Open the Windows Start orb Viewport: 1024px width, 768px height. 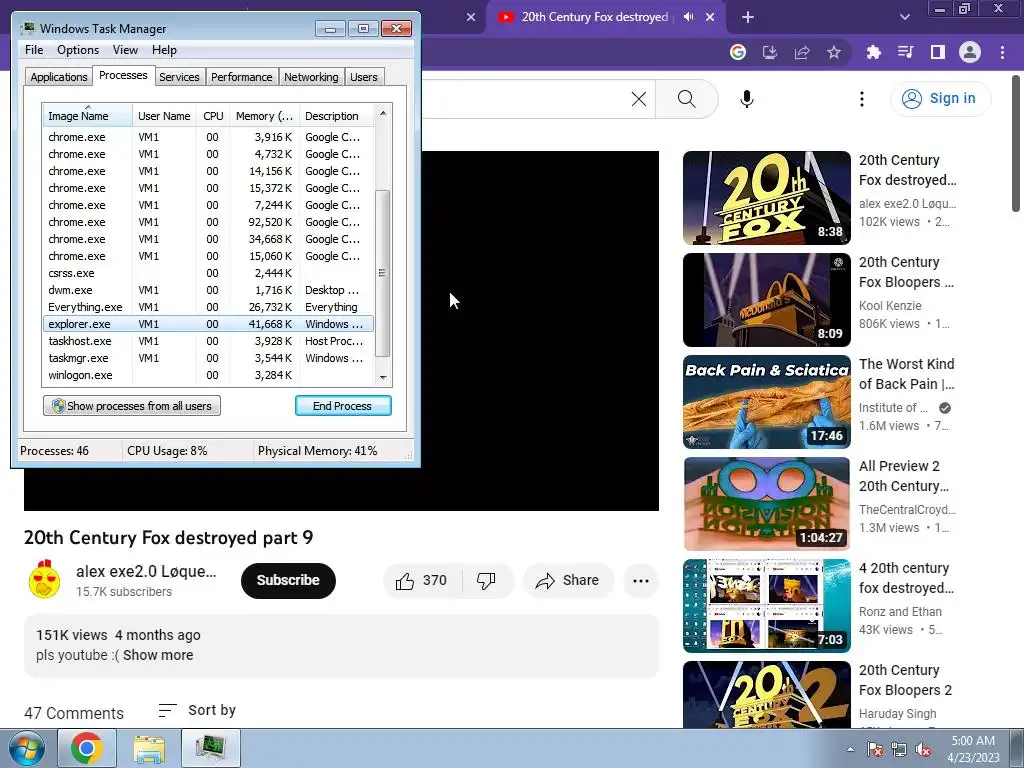(x=26, y=748)
